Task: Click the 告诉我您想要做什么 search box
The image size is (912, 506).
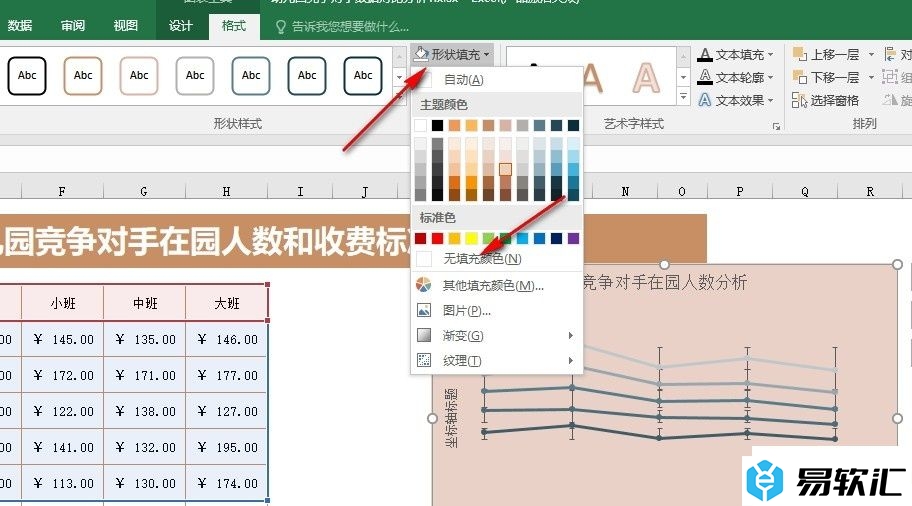Action: (350, 27)
